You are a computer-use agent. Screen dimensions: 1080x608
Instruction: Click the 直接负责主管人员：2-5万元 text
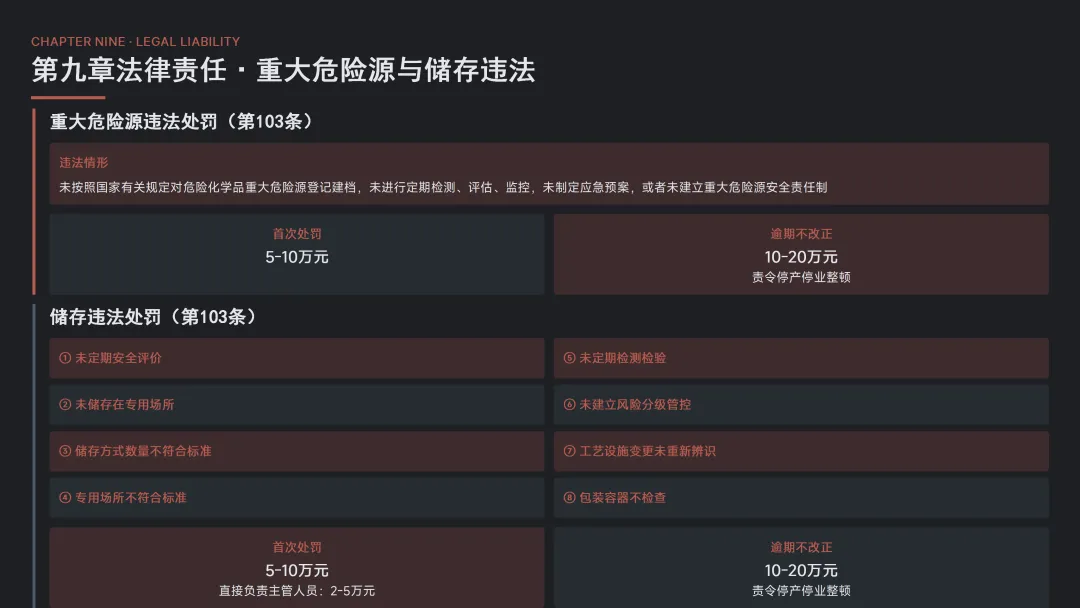point(296,591)
